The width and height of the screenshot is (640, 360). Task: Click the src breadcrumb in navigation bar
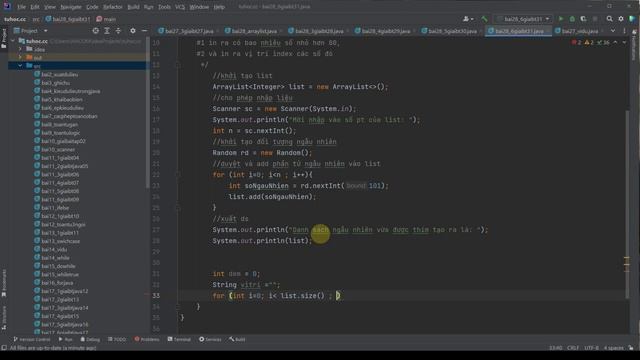(x=36, y=19)
